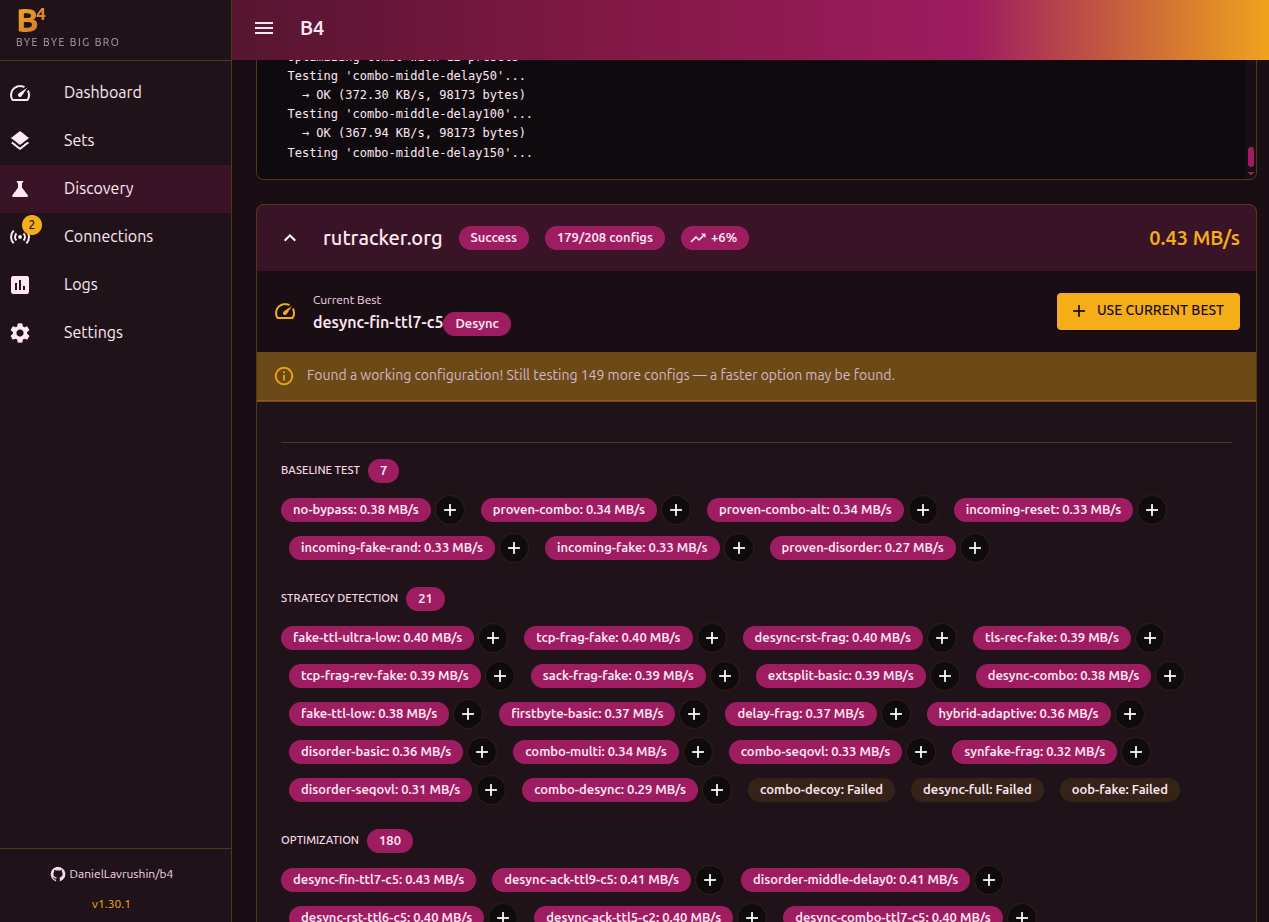The width and height of the screenshot is (1269, 922).
Task: Click the Baseline Test count badge 7
Action: [x=383, y=471]
